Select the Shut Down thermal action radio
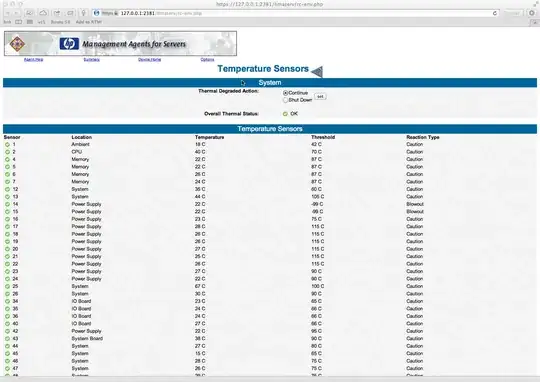 tap(285, 100)
